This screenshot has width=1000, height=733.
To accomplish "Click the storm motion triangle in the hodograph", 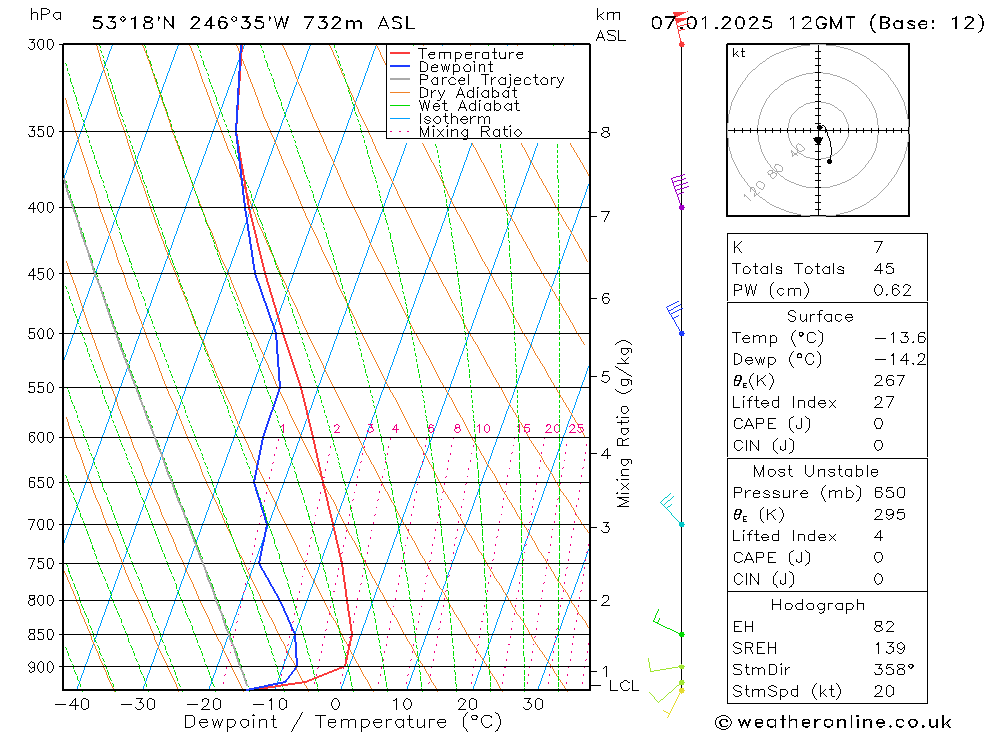I will tap(818, 140).
